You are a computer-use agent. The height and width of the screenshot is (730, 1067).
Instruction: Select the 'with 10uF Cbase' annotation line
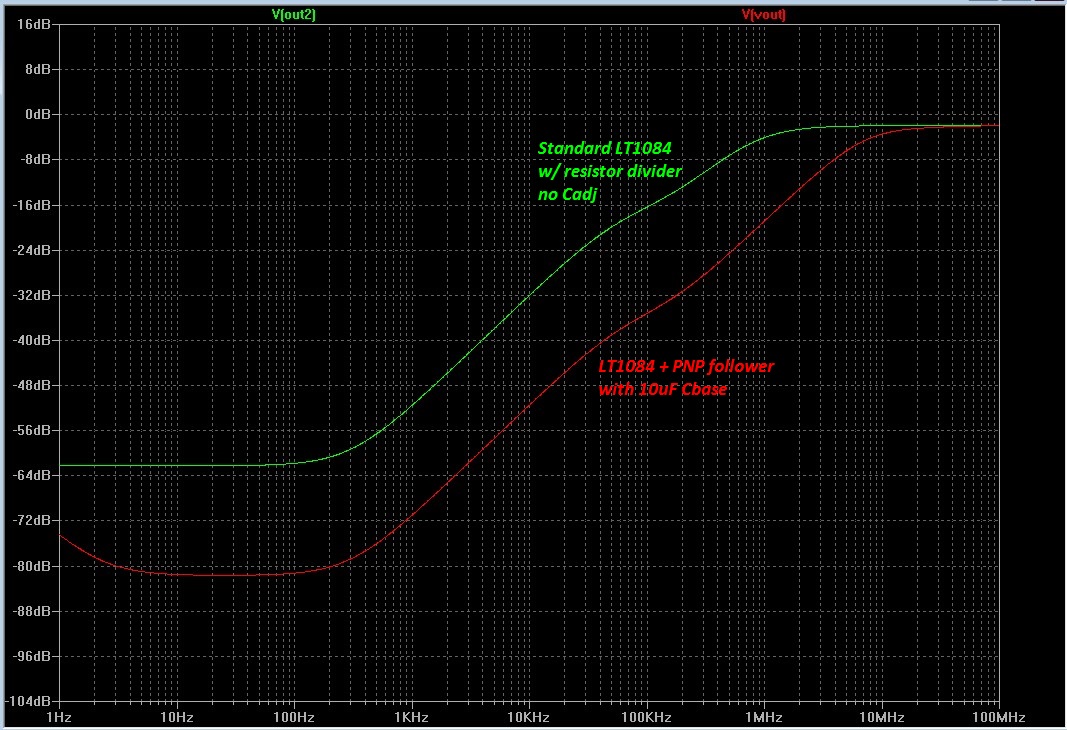663,389
